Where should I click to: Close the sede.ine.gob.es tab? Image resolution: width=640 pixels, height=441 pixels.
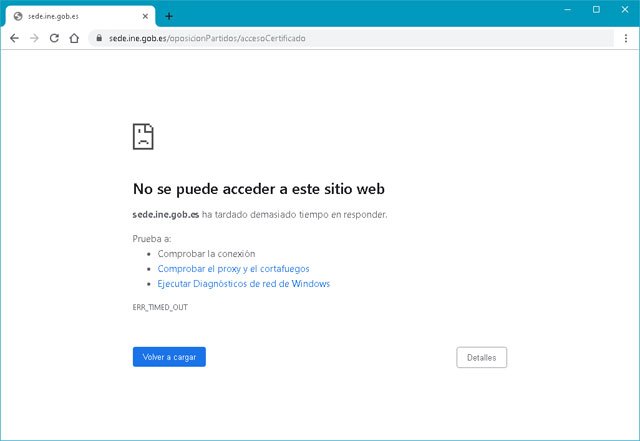[x=146, y=16]
